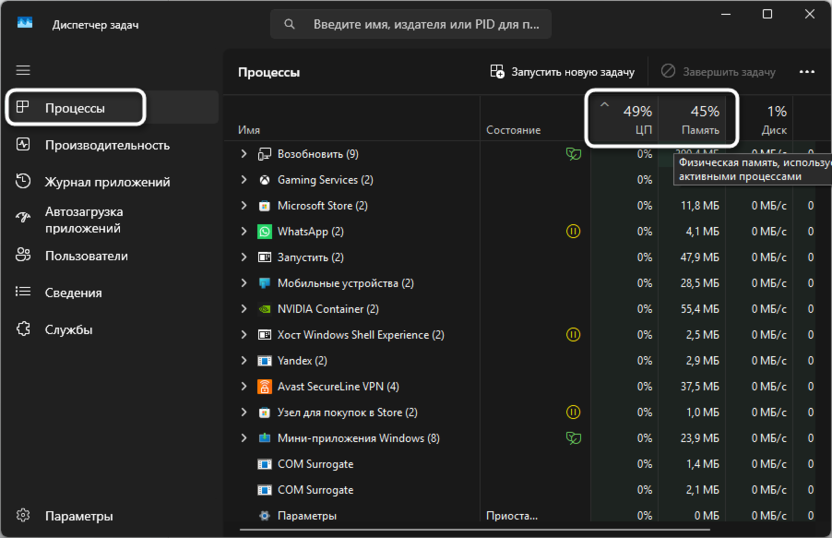The image size is (832, 538).
Task: Click Запустить новую задачу button
Action: tap(563, 72)
